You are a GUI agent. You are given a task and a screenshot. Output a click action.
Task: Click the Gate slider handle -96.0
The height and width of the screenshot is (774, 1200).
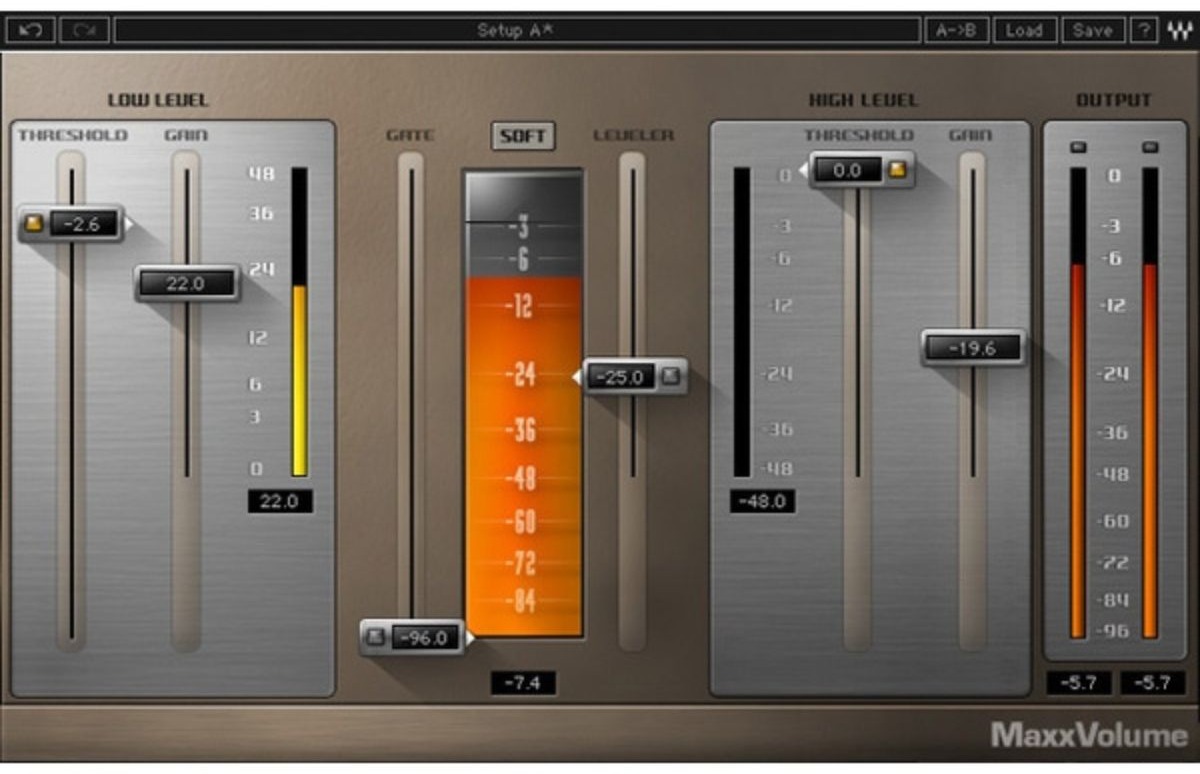[x=414, y=637]
